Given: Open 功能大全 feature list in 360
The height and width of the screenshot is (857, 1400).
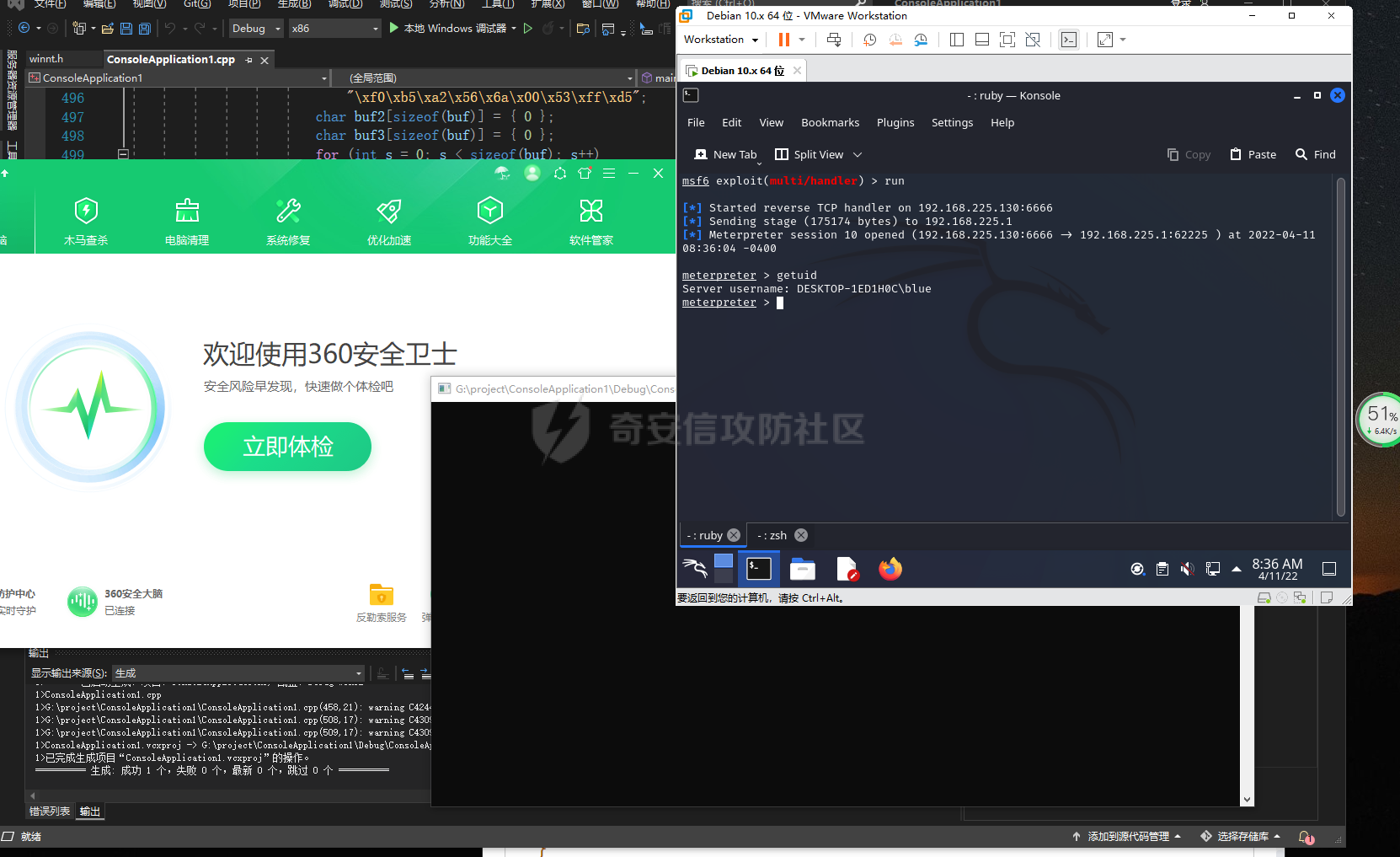Looking at the screenshot, I should coord(490,221).
